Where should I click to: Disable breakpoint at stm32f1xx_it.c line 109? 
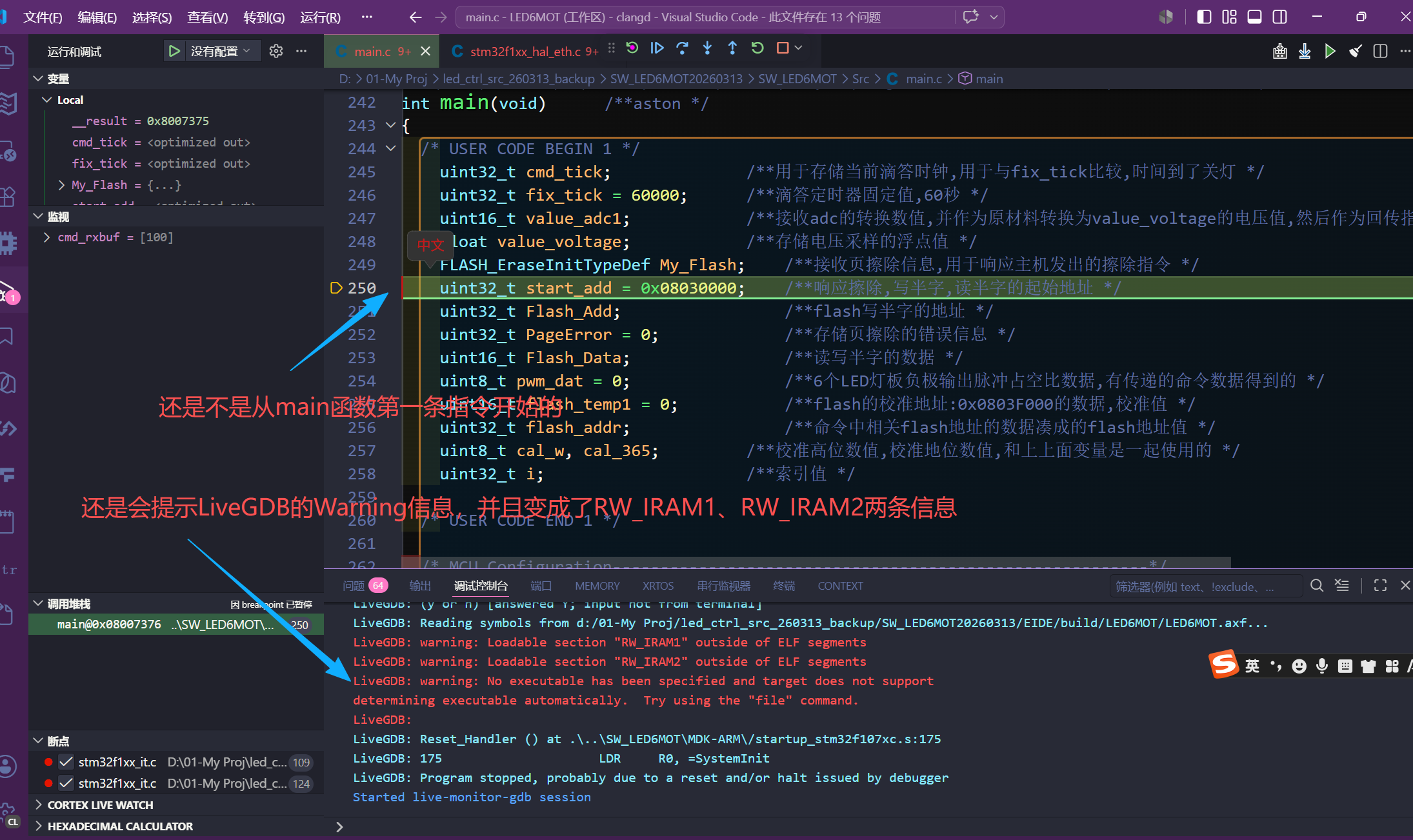tap(66, 762)
